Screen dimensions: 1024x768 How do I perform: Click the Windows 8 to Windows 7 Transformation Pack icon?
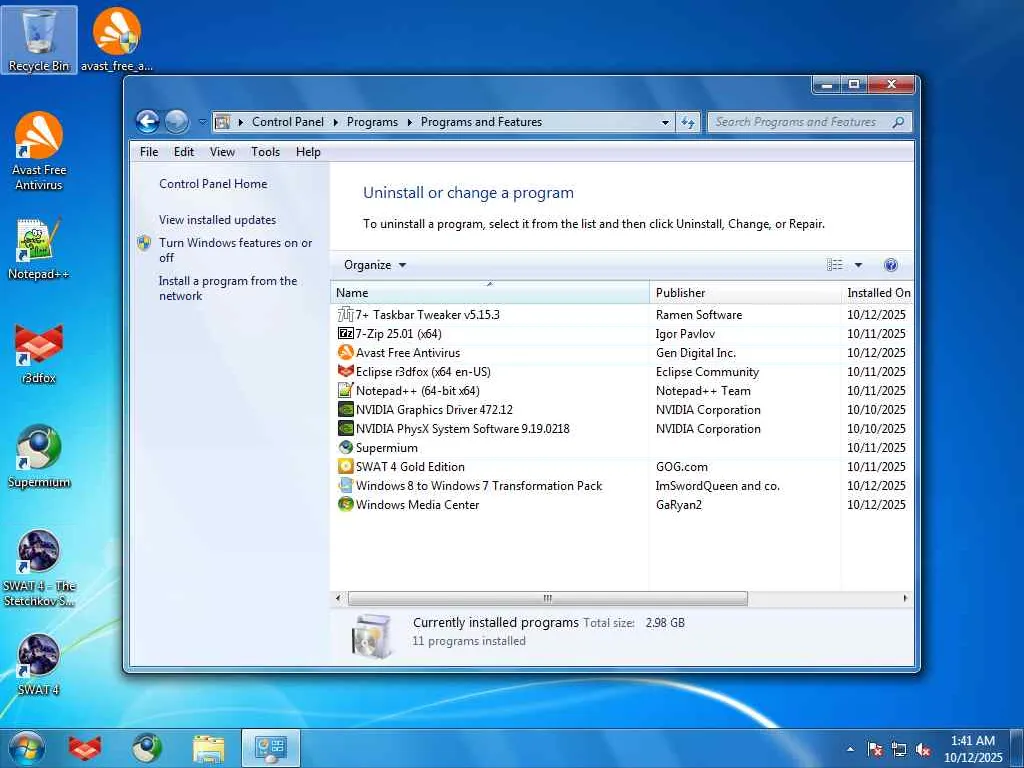[x=345, y=485]
